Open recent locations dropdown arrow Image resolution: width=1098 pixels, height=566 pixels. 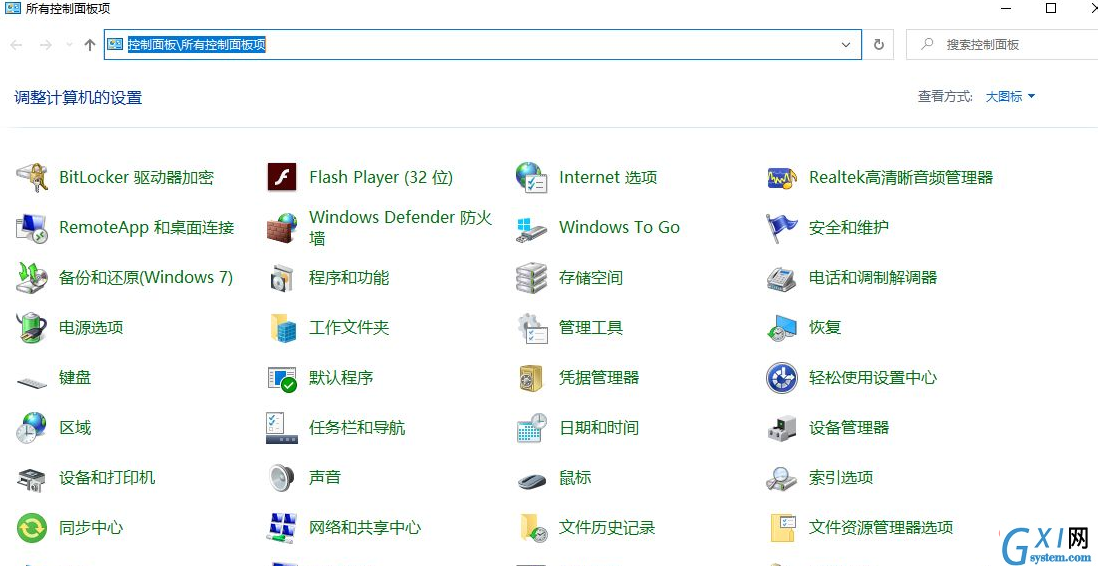tap(69, 45)
